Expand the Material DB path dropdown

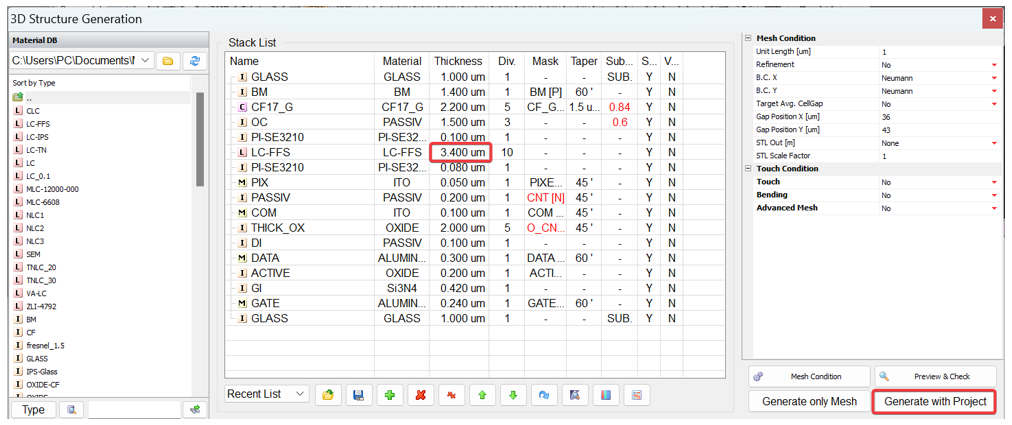coord(146,61)
